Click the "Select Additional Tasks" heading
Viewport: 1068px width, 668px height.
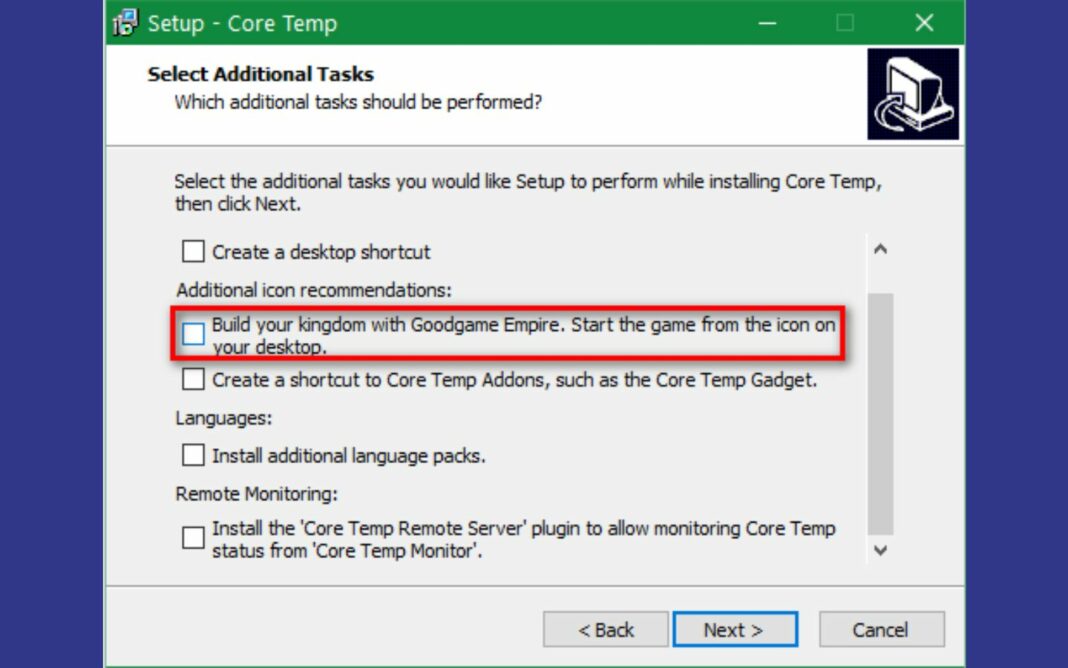[x=260, y=74]
